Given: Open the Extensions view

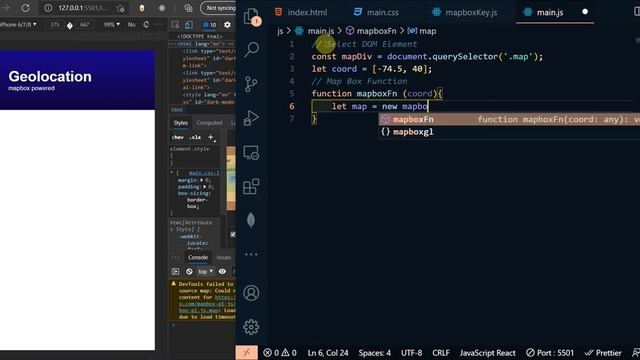Looking at the screenshot, I should (x=251, y=187).
